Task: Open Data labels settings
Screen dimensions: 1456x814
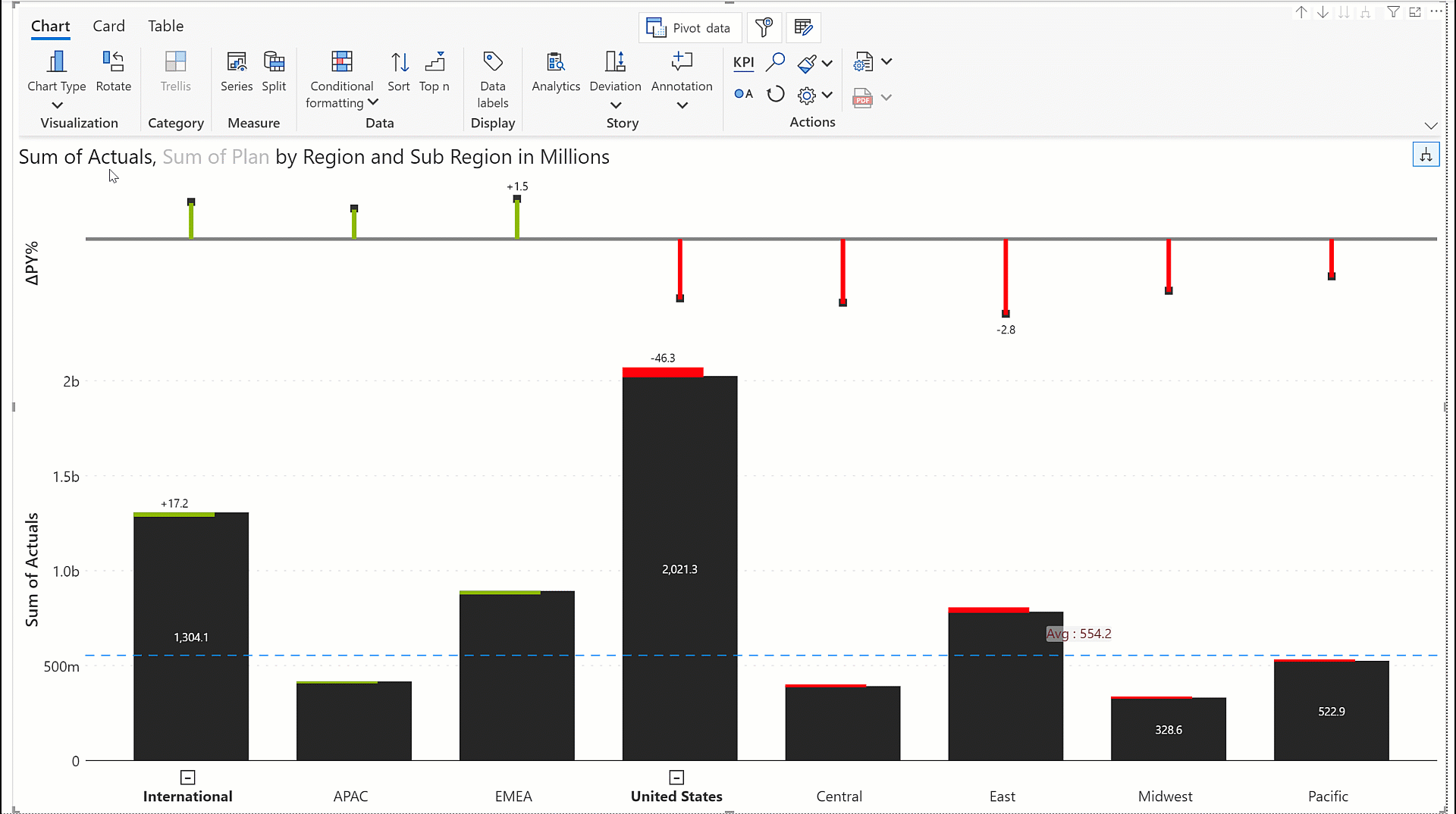Action: pyautogui.click(x=492, y=79)
